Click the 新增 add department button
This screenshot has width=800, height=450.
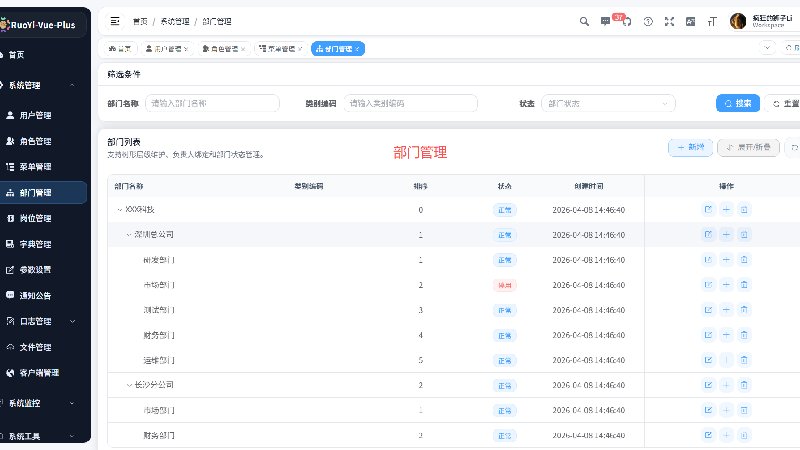690,147
